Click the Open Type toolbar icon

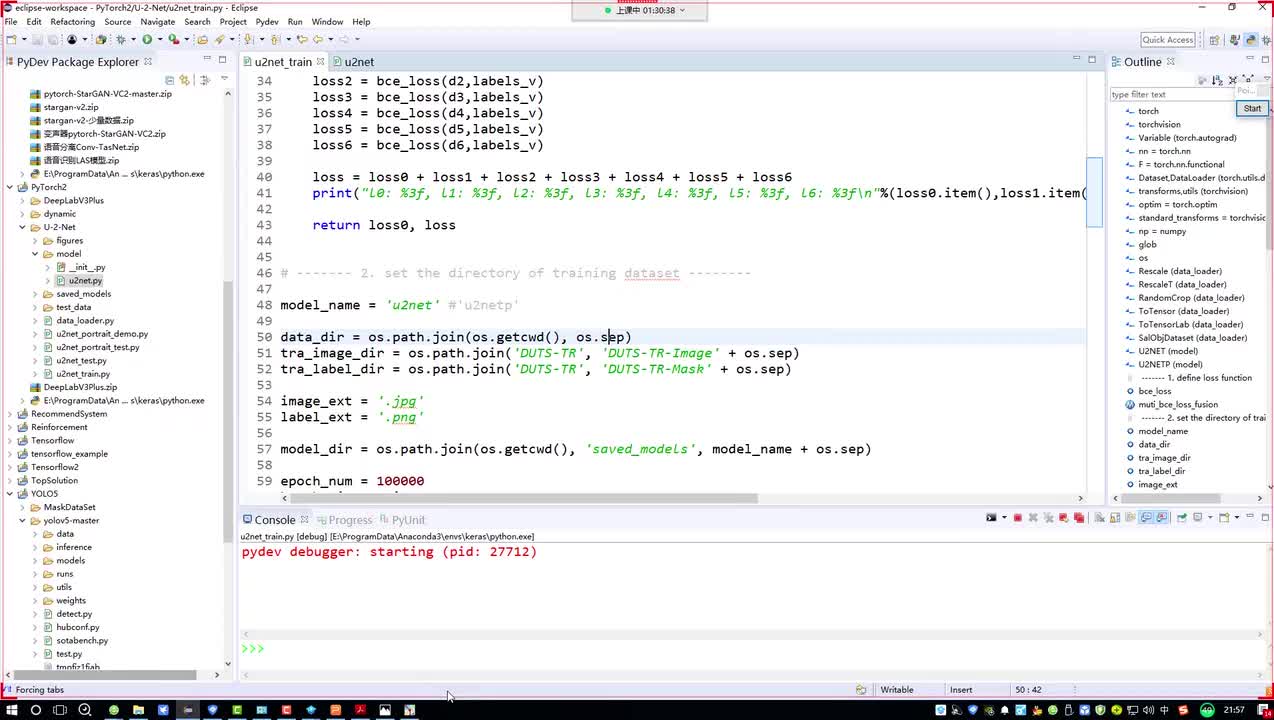[x=202, y=40]
